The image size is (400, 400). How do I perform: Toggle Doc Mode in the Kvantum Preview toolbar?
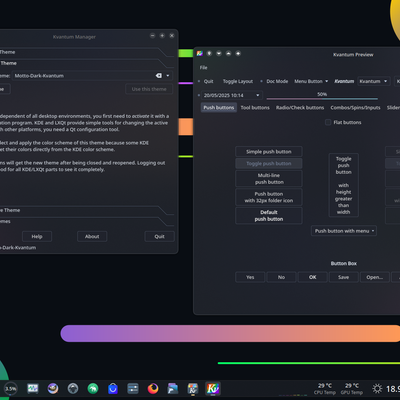click(x=277, y=81)
